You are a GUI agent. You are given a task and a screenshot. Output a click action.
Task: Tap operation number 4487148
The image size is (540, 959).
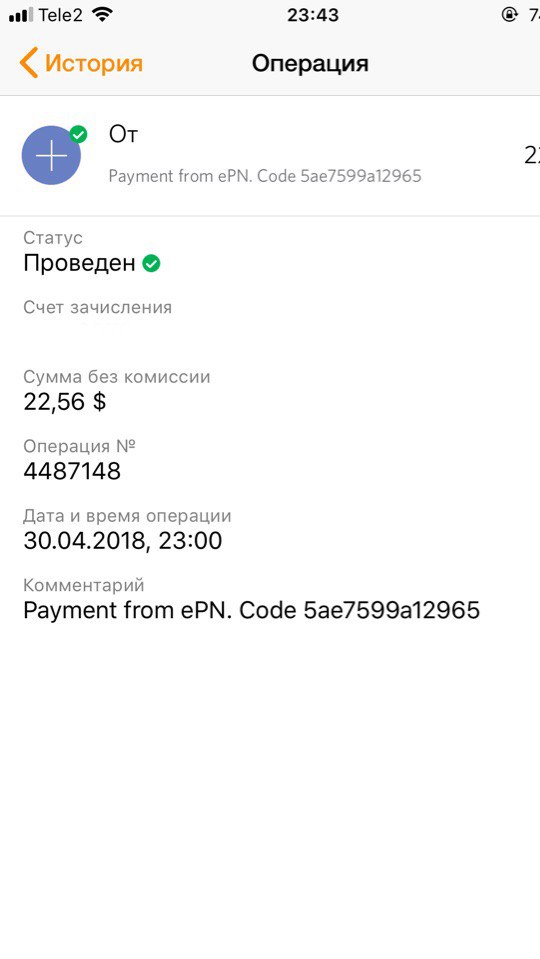(72, 471)
